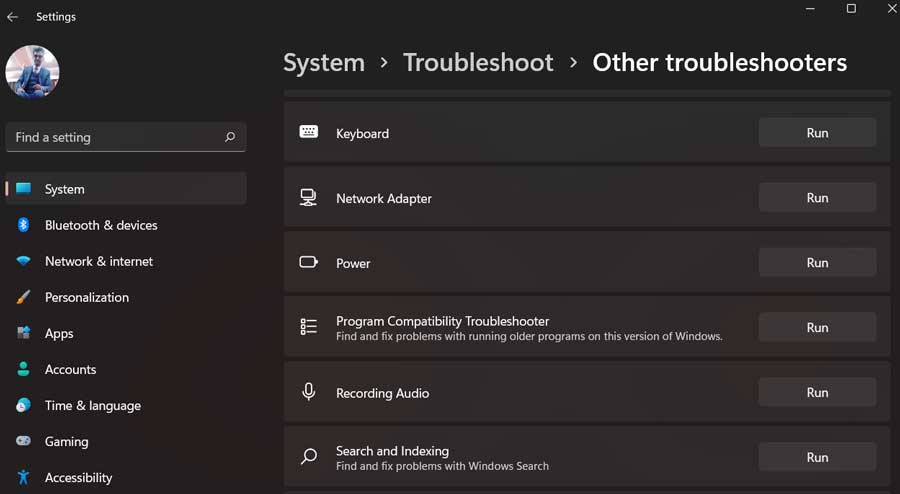Click the Wi-Fi icon beside Network & internet
The height and width of the screenshot is (494, 900).
point(24,261)
